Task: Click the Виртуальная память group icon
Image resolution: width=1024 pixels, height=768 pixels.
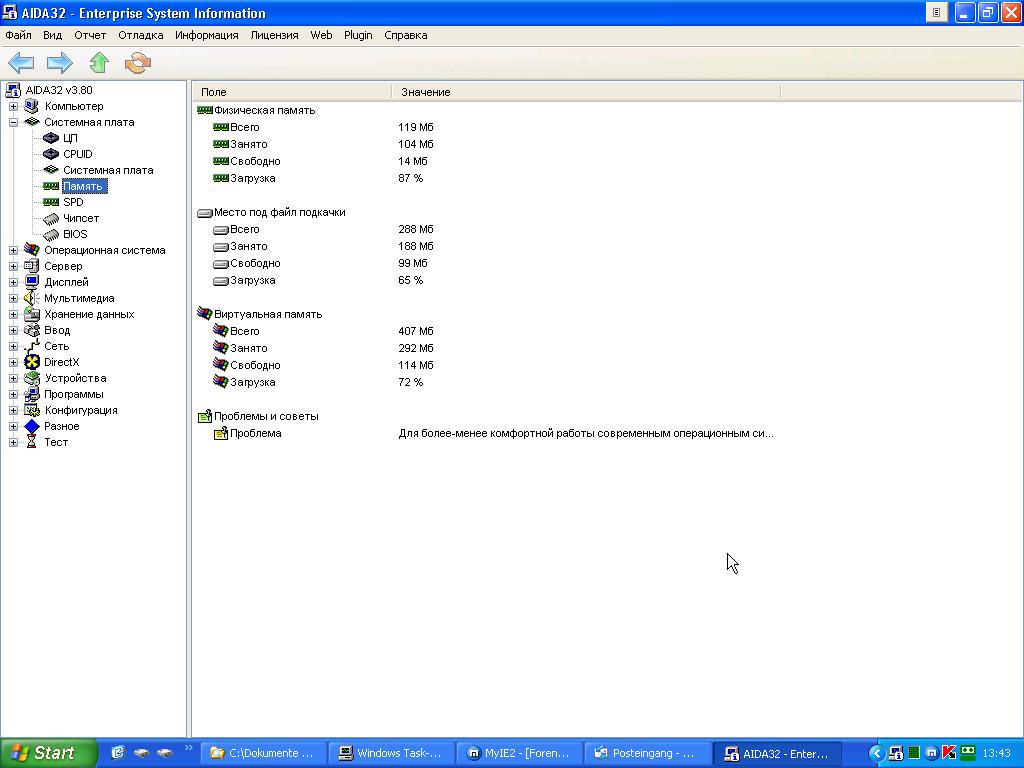Action: 204,313
